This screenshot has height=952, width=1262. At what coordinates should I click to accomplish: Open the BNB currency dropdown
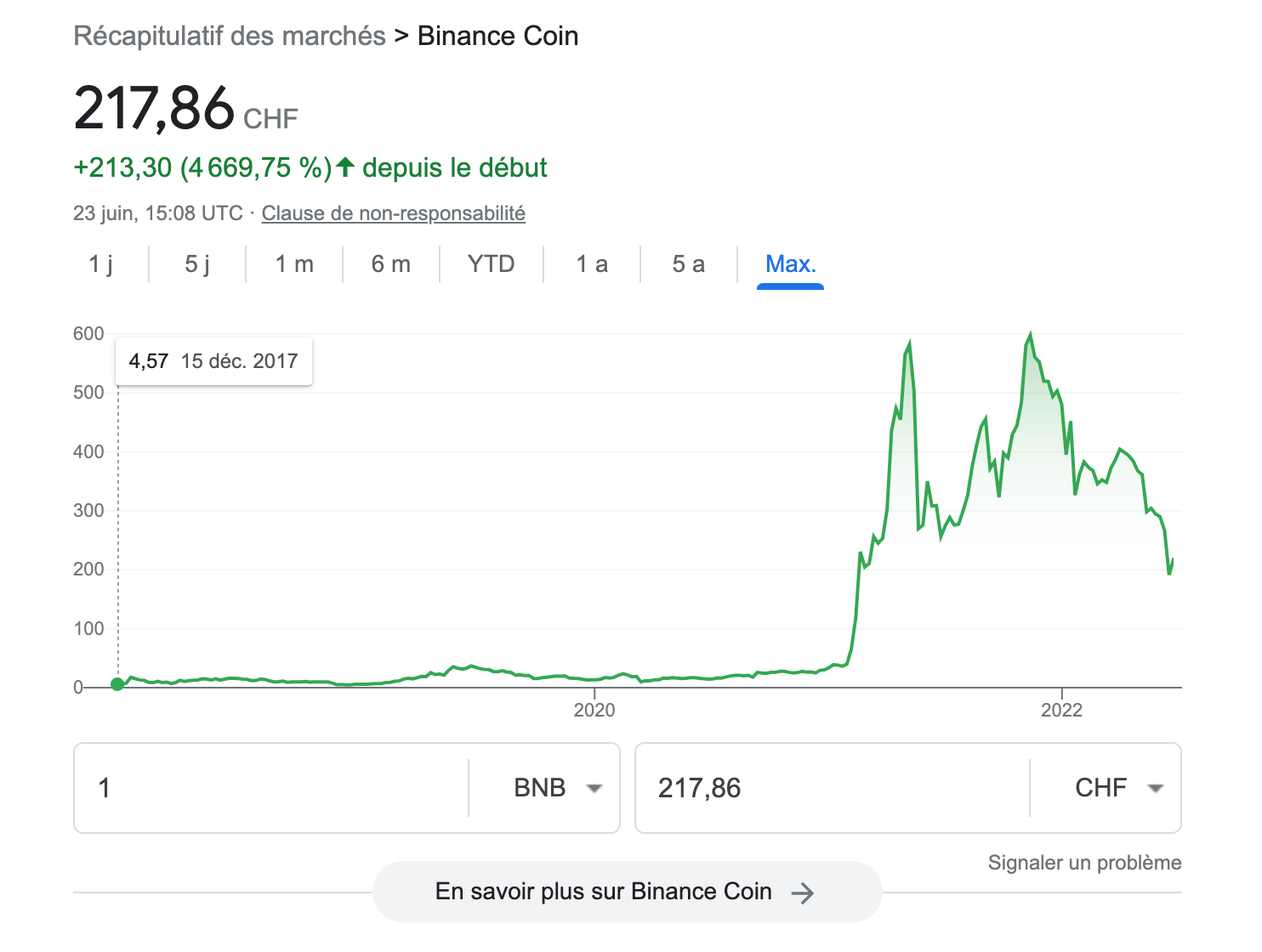tap(557, 788)
